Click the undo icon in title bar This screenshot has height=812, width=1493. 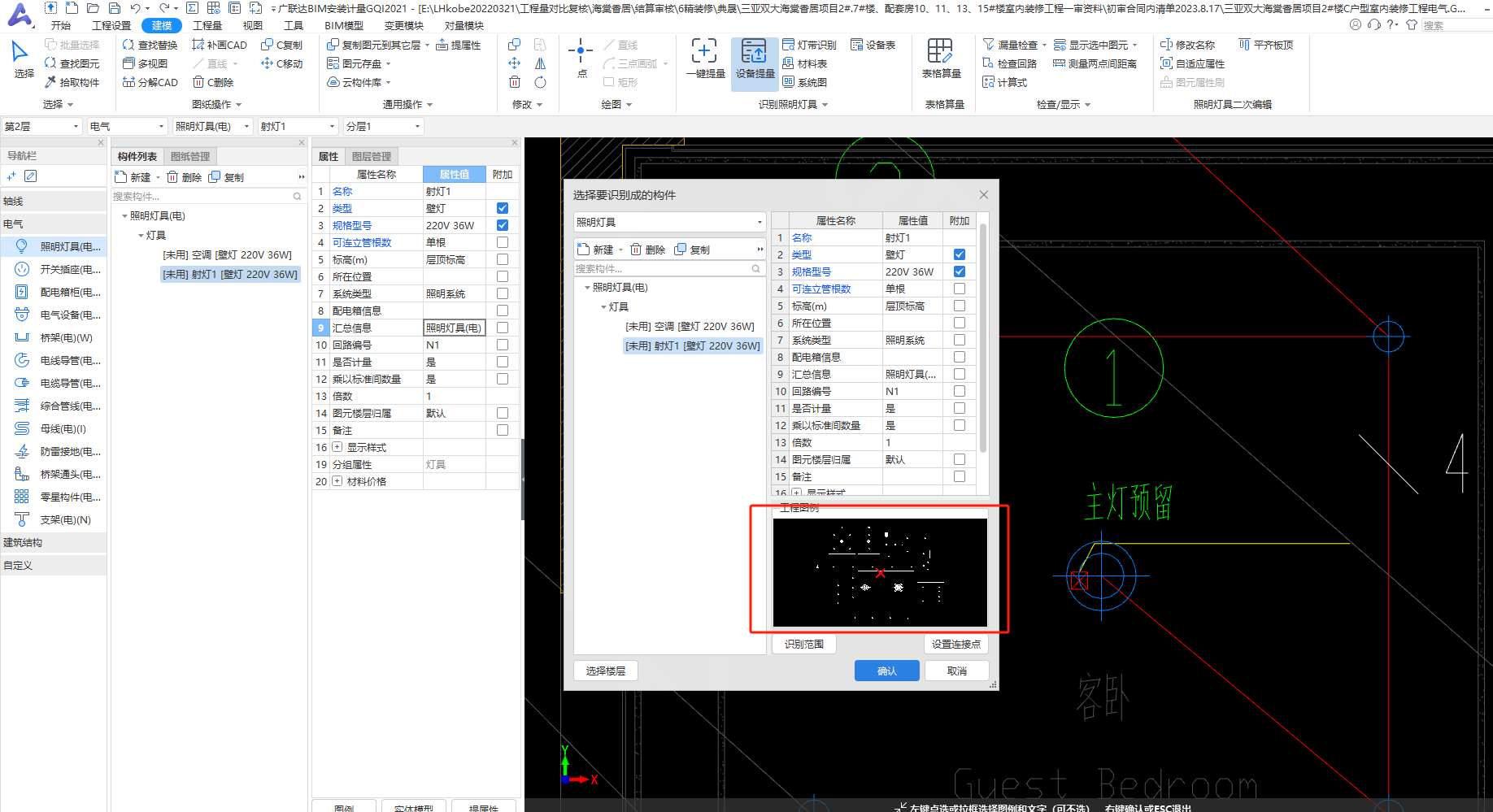pos(135,8)
